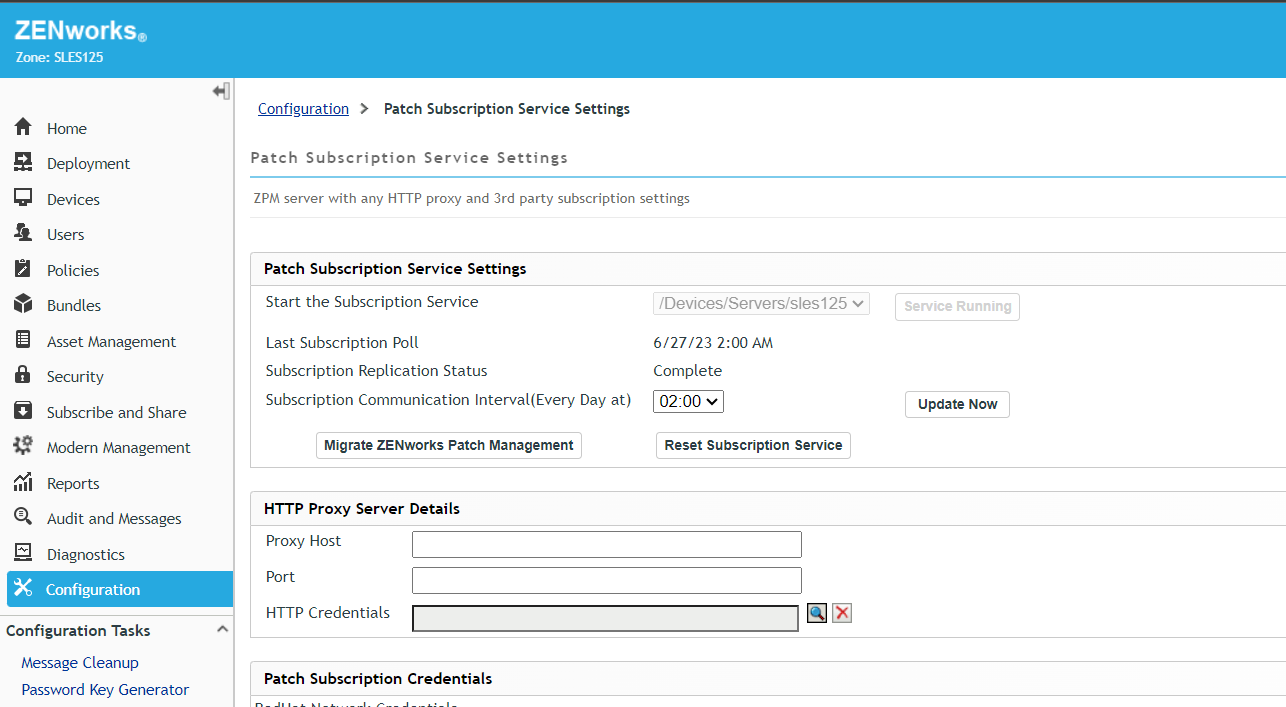Select the Home icon in the sidebar
Image resolution: width=1286 pixels, height=707 pixels.
point(22,128)
